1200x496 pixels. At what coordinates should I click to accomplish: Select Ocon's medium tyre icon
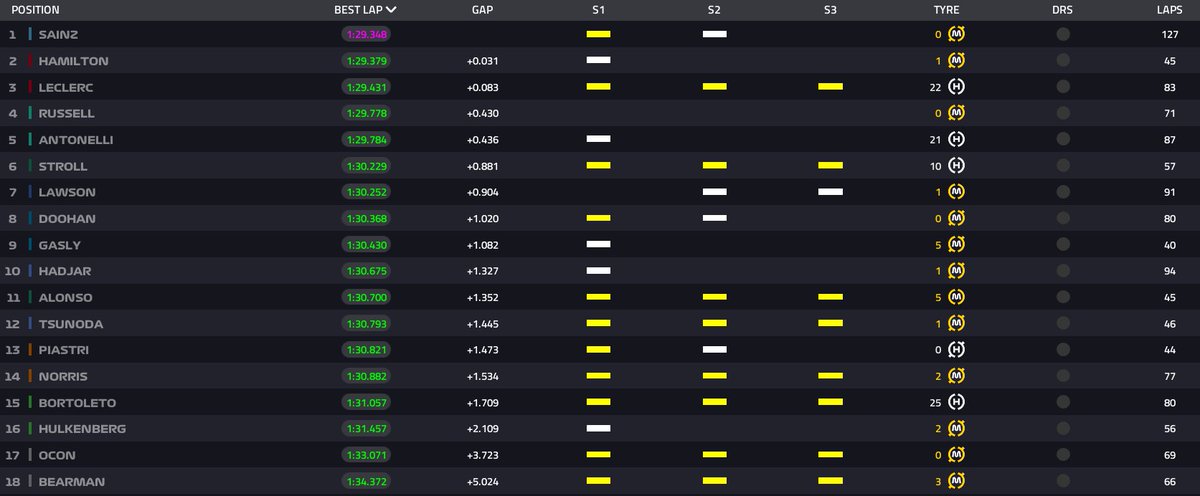click(956, 455)
